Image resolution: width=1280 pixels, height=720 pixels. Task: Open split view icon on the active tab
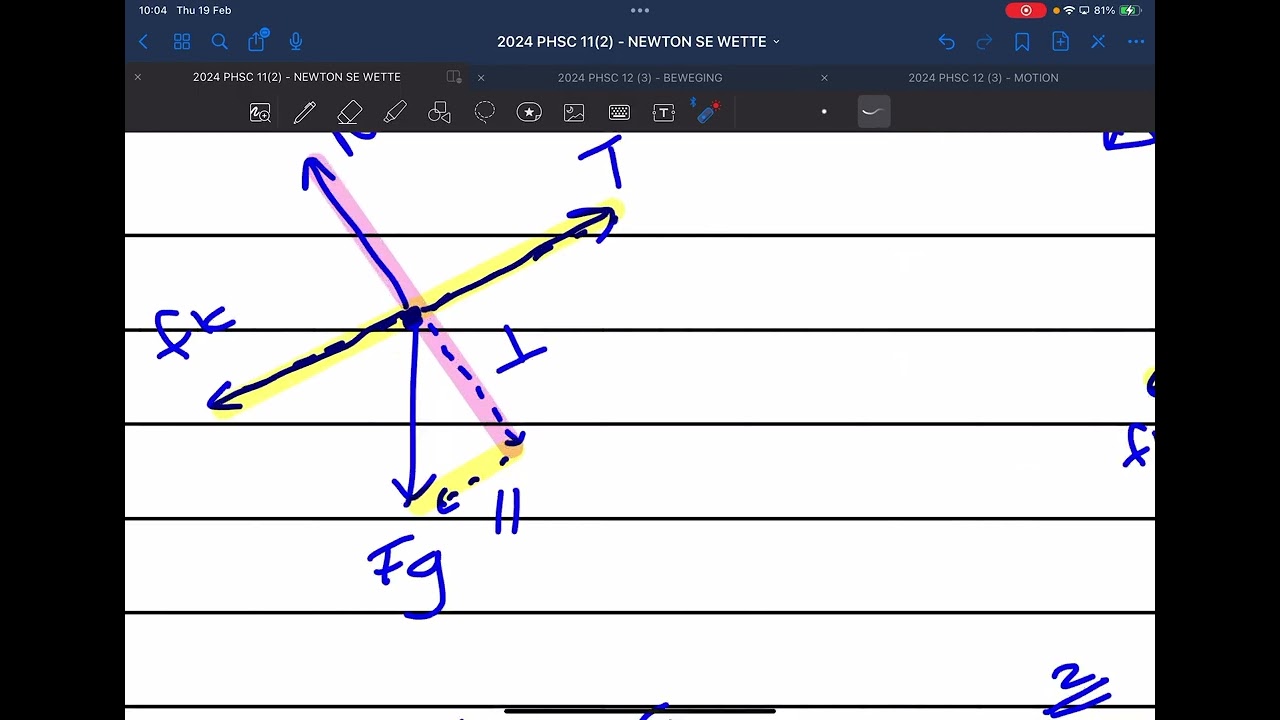(x=454, y=77)
